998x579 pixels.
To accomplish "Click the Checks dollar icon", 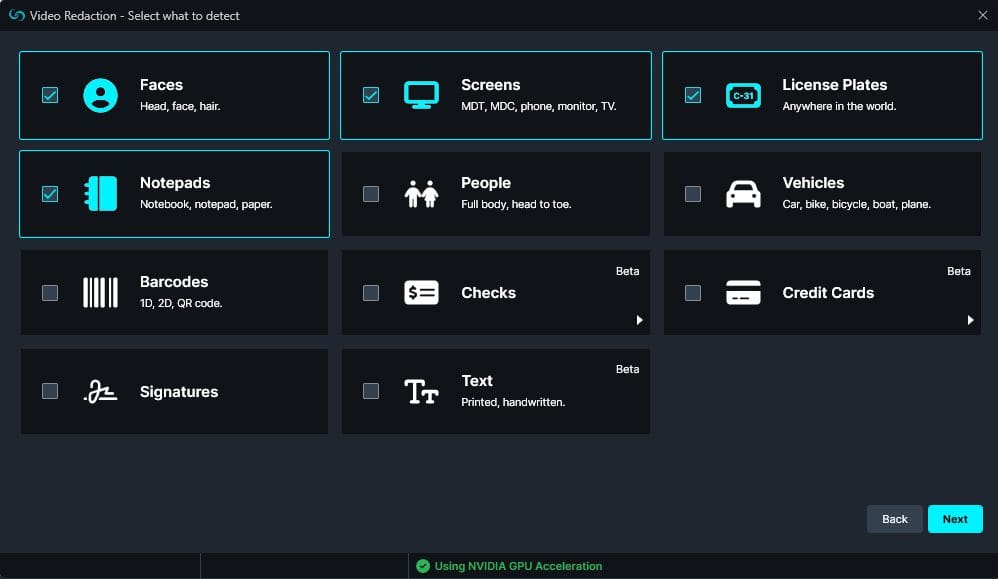I will coord(421,293).
